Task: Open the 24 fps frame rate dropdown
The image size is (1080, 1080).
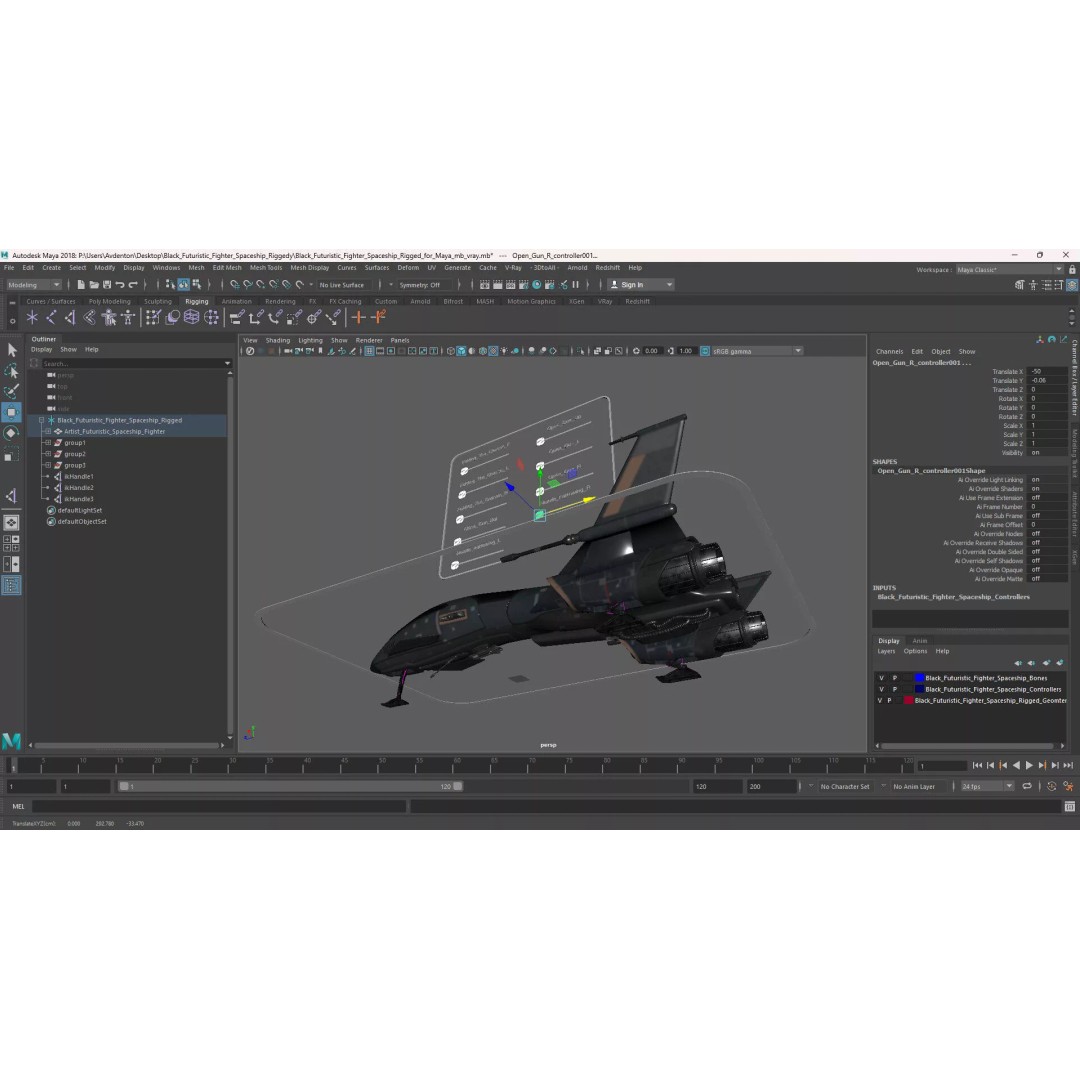Action: point(987,787)
